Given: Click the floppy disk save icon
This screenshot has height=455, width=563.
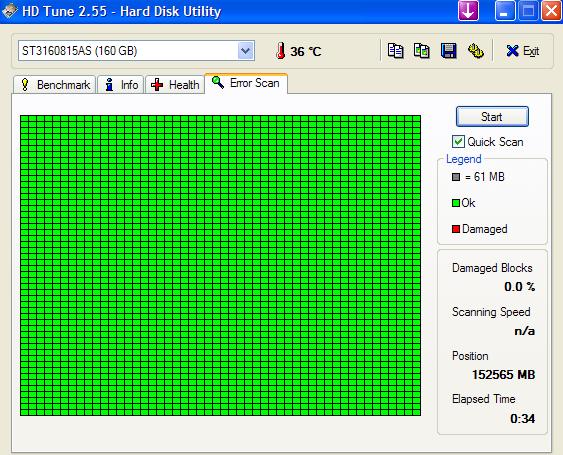Looking at the screenshot, I should (448, 51).
